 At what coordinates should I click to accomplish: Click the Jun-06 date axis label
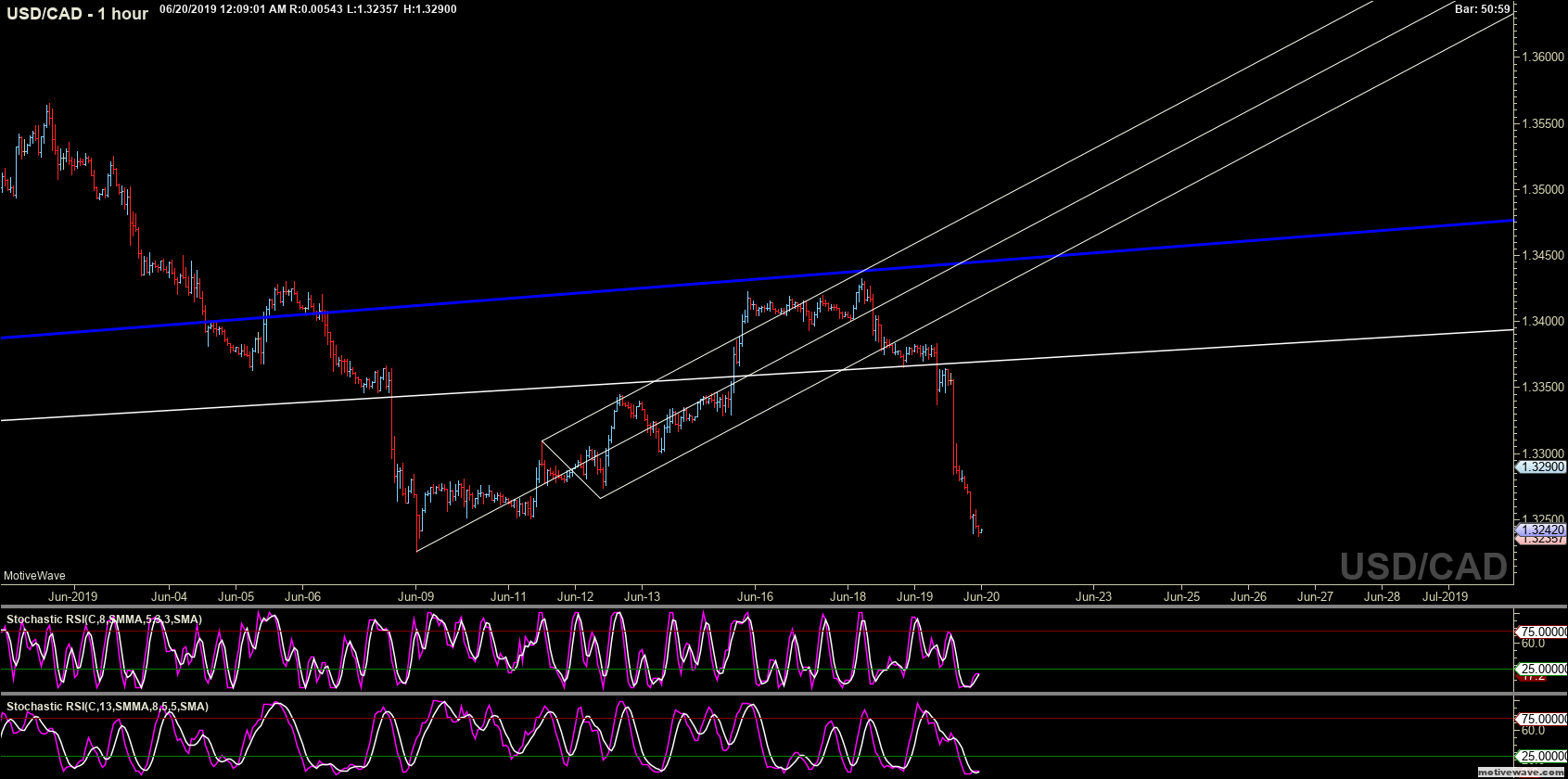(302, 596)
